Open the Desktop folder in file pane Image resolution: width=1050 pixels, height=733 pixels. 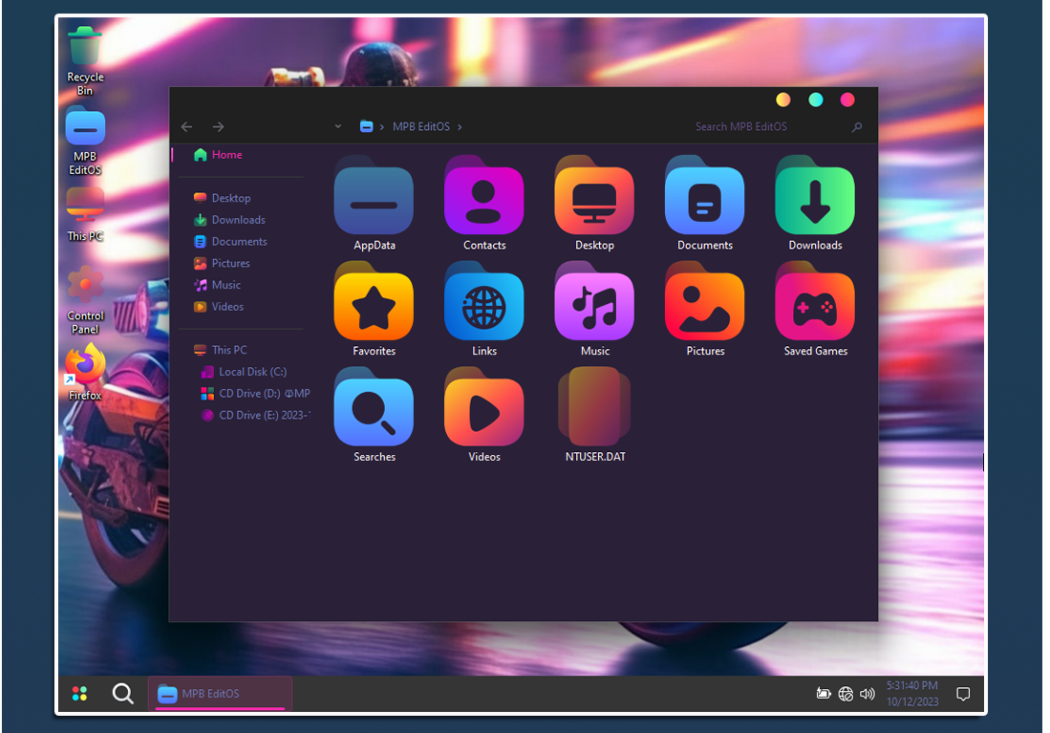pyautogui.click(x=594, y=203)
